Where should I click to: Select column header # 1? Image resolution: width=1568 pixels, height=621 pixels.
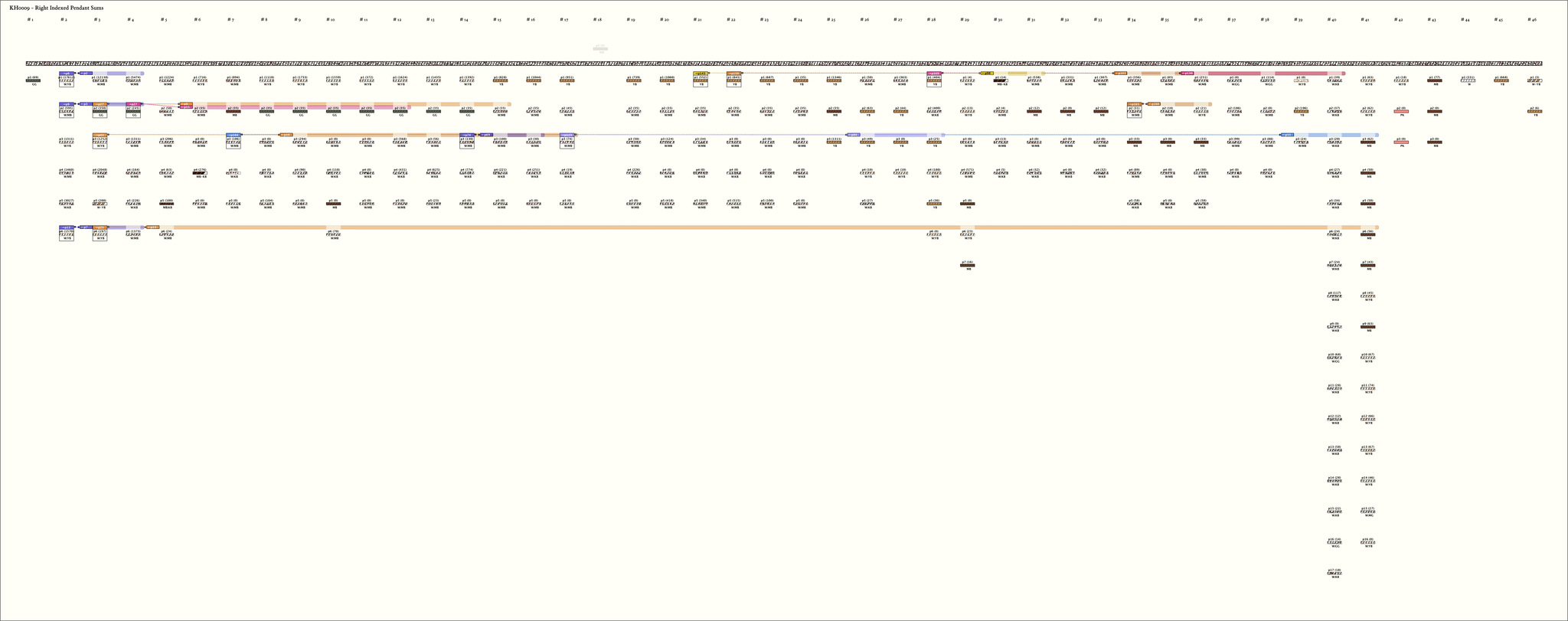30,19
